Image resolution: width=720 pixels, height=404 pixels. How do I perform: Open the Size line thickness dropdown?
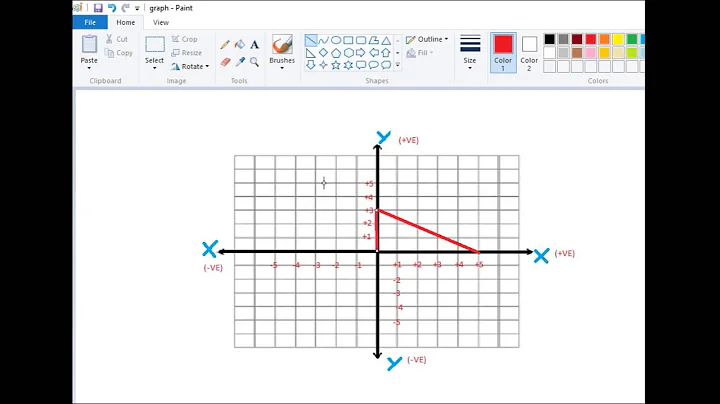470,52
